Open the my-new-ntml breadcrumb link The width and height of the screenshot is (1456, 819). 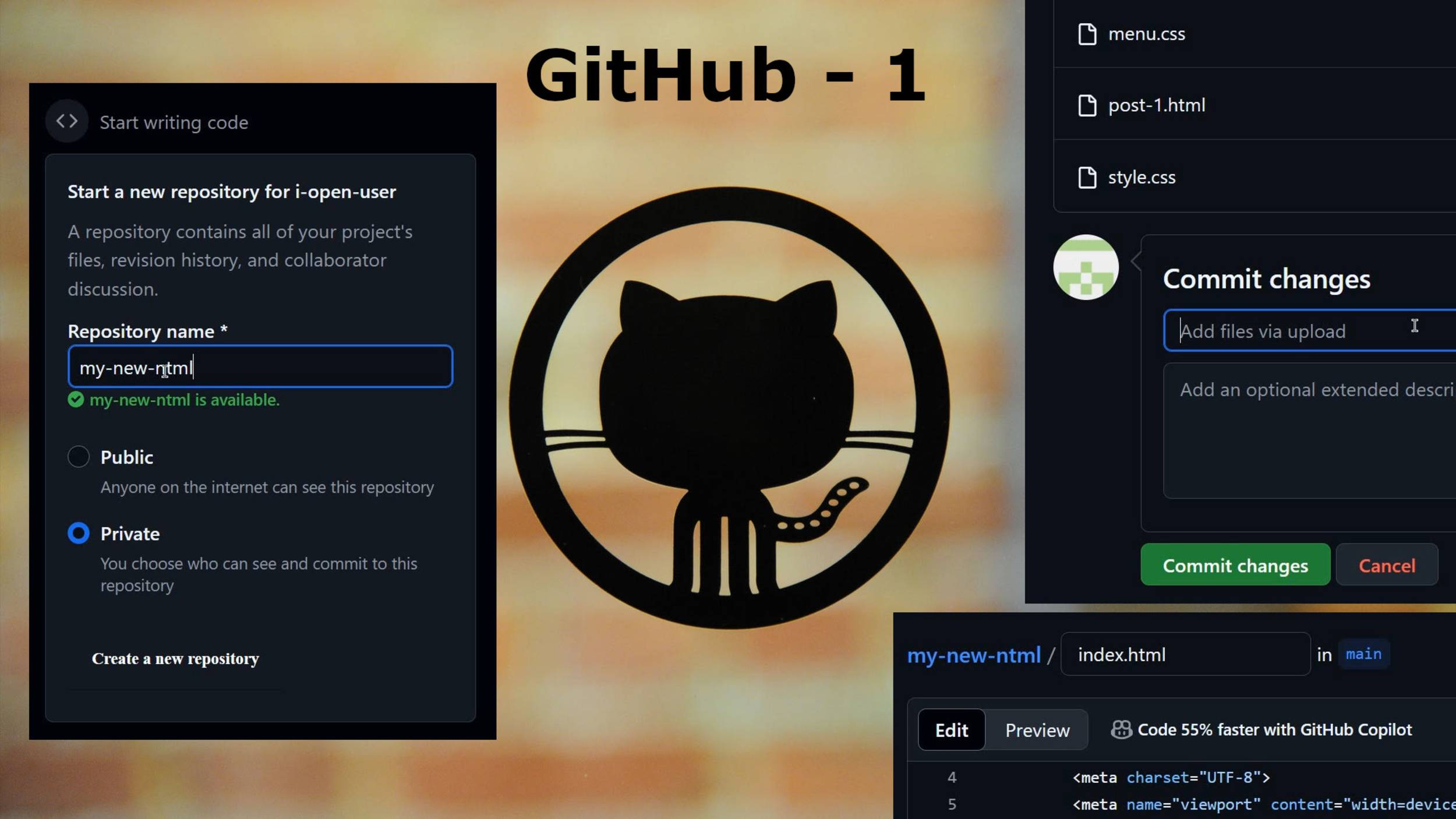(974, 655)
